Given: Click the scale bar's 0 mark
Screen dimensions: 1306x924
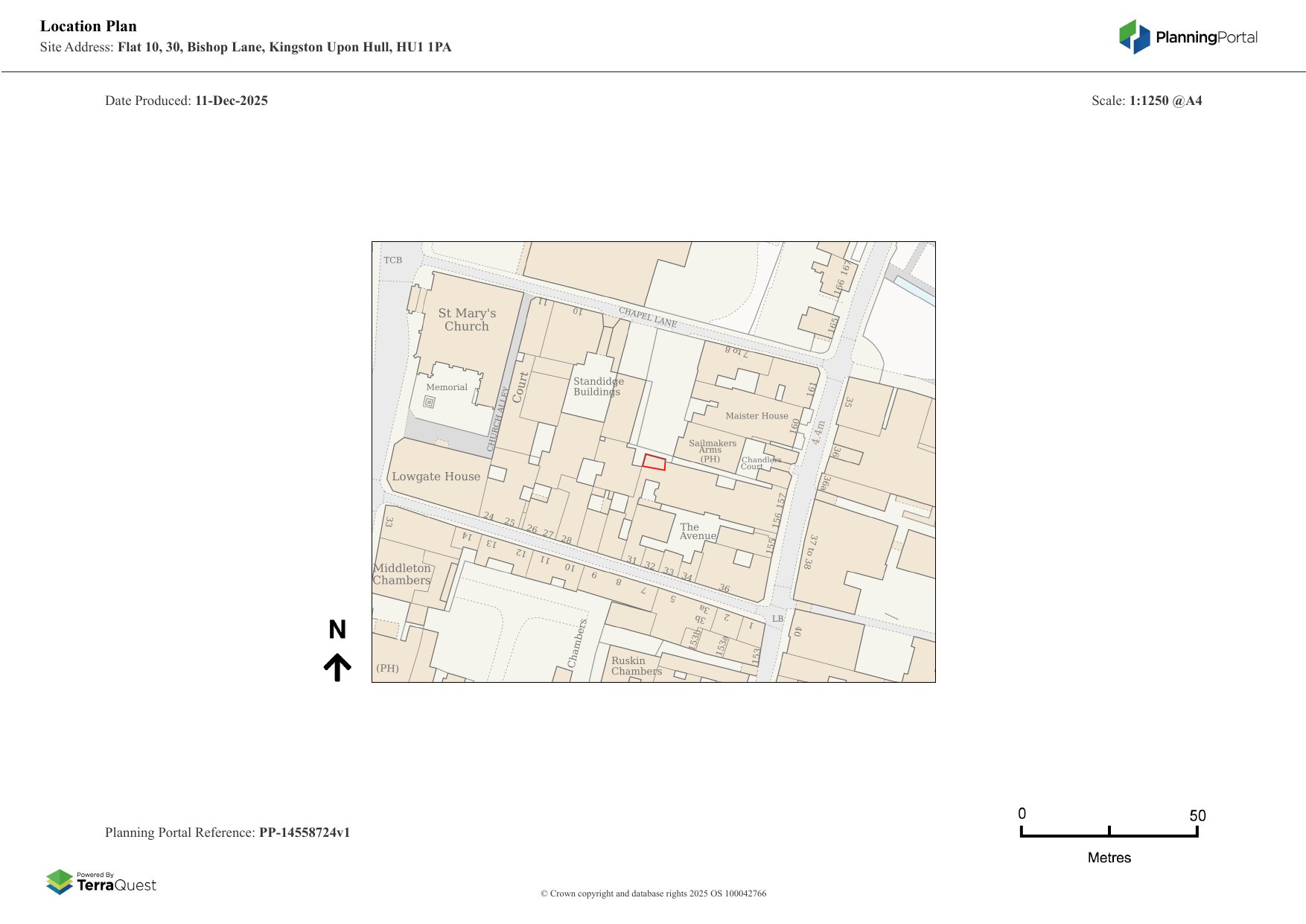Looking at the screenshot, I should coord(1022,814).
